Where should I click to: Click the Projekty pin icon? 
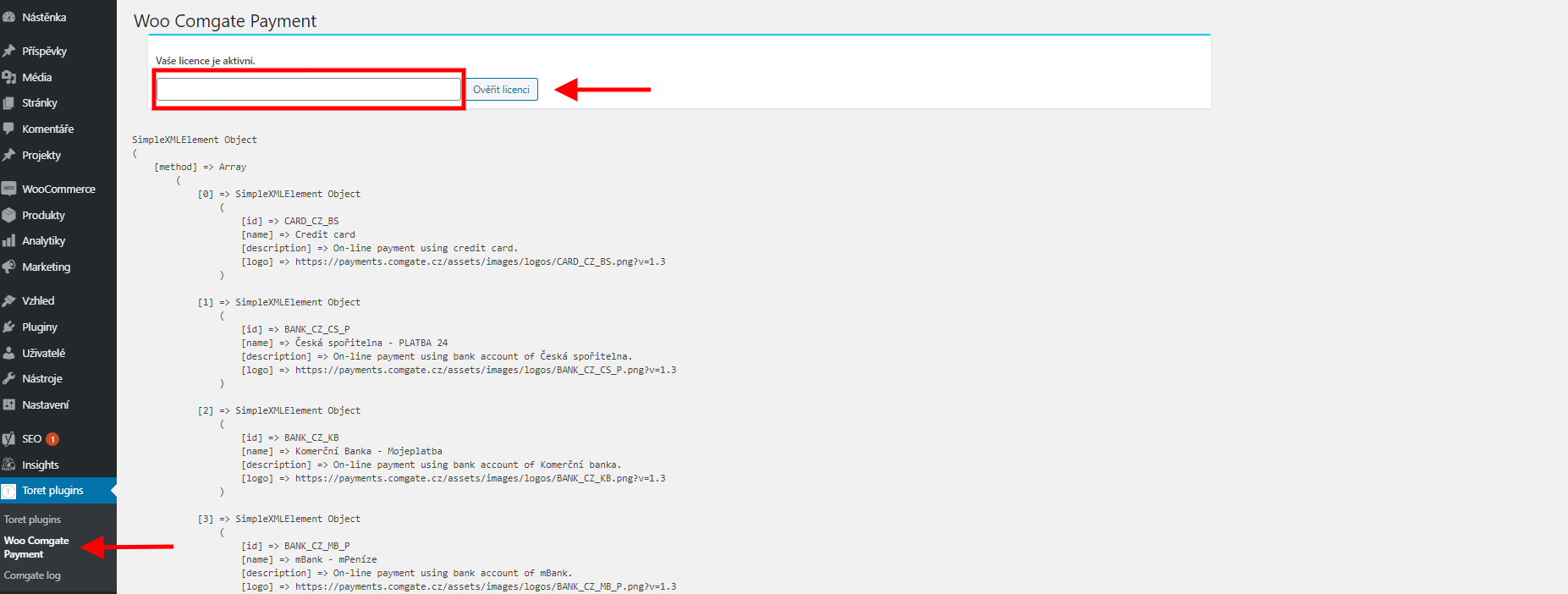pos(8,155)
